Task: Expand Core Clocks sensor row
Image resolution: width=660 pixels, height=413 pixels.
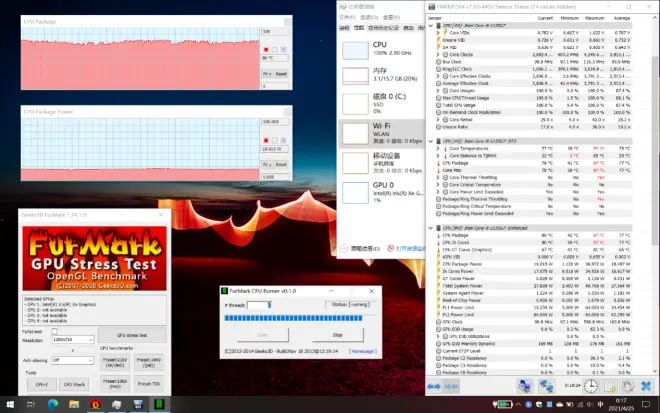Action: click(438, 54)
